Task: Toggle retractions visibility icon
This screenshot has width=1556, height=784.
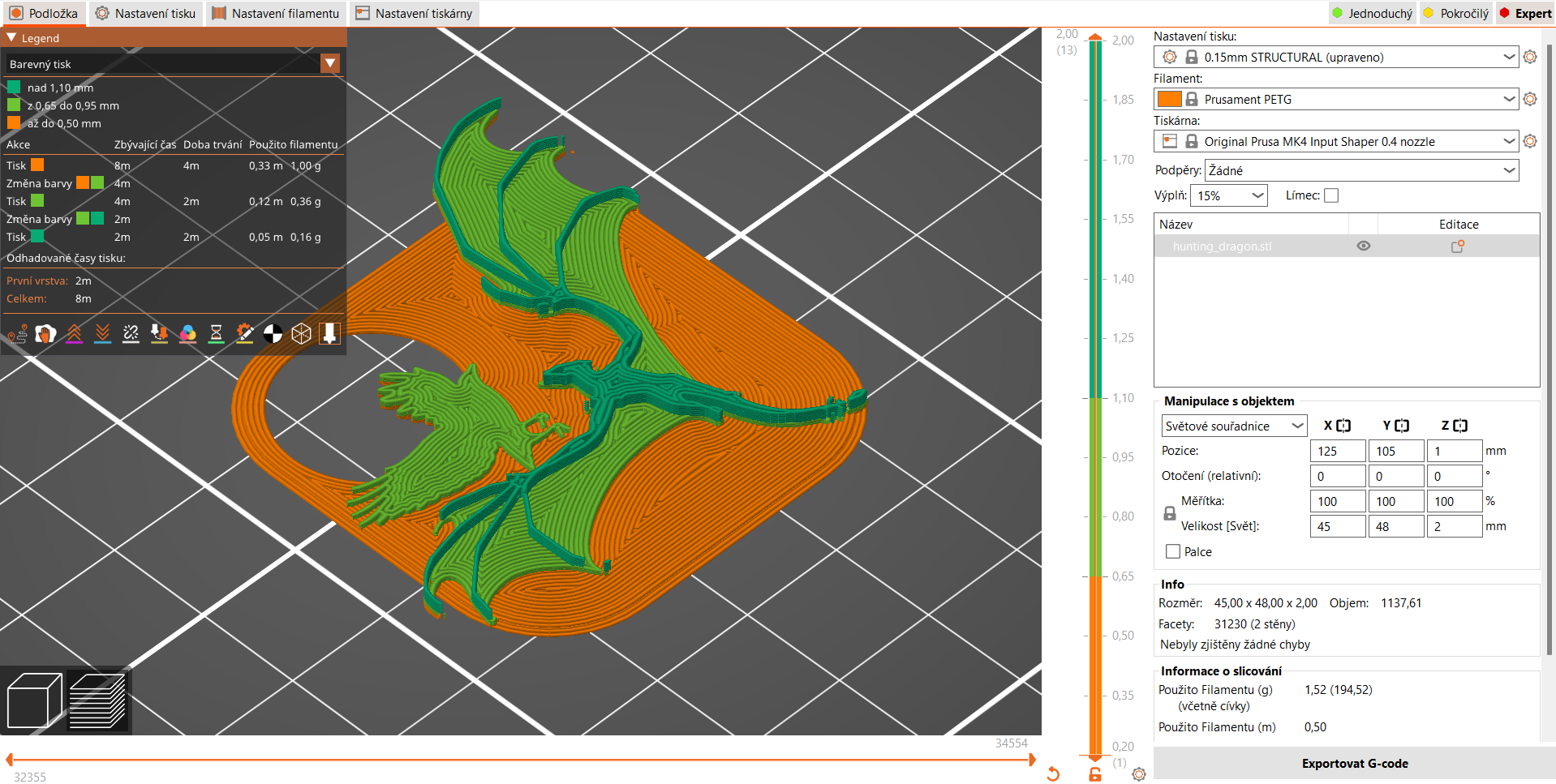Action: [74, 333]
